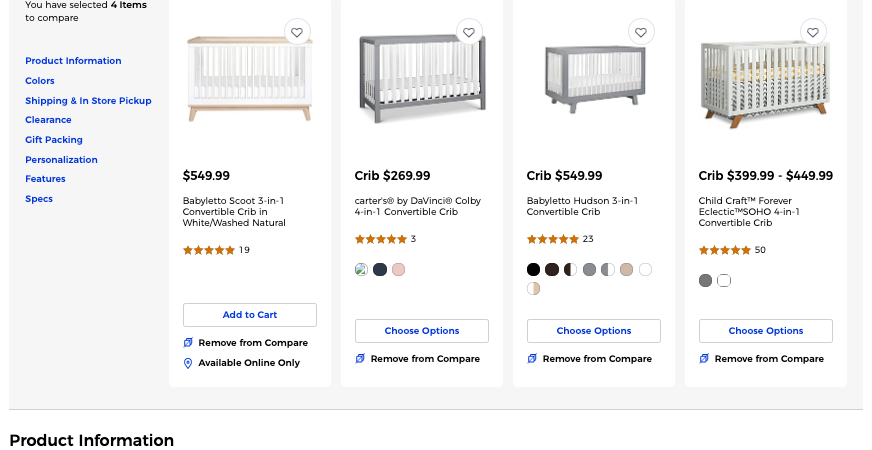Click compare icon under Babyletto Scoot crib
The height and width of the screenshot is (450, 872).
[188, 343]
